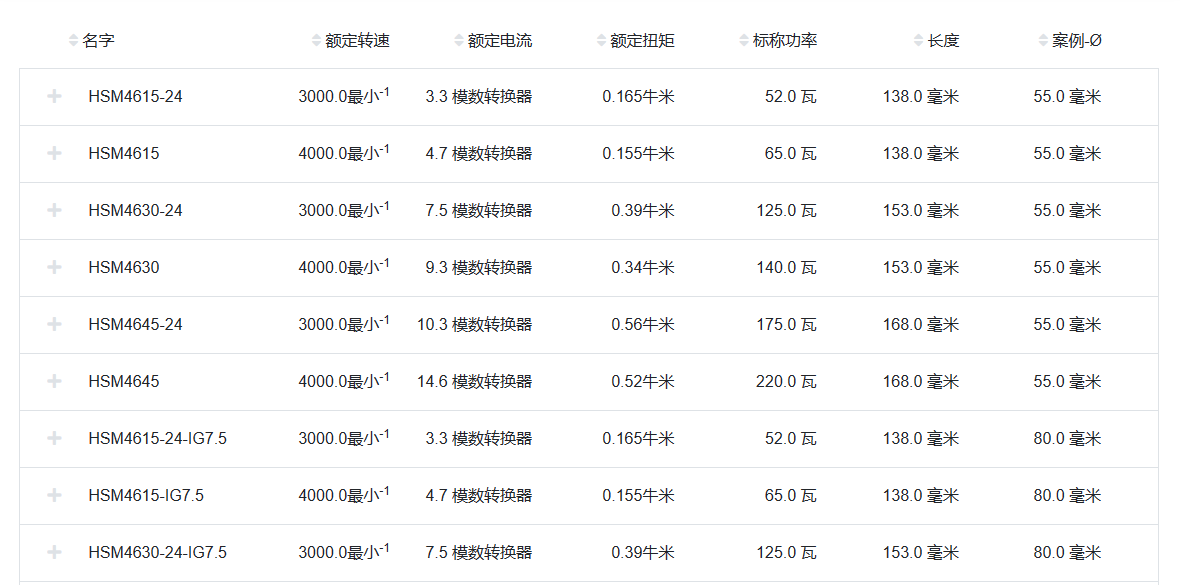1180x585 pixels.
Task: Expand HSM4615-24-IG7.5 row plus icon
Action: [x=54, y=439]
